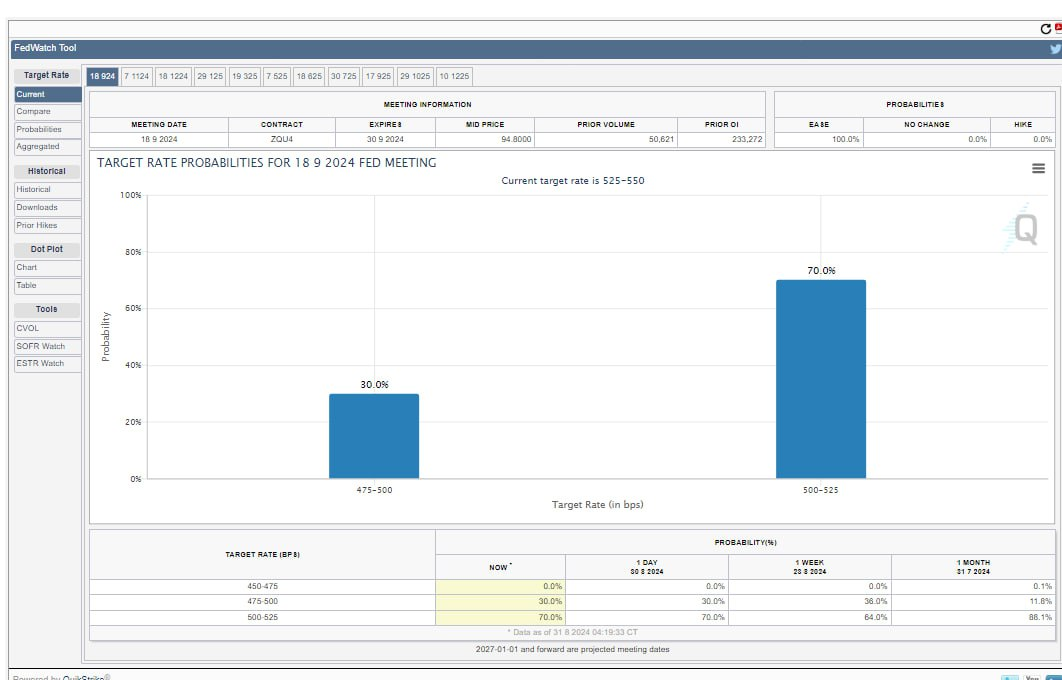Select the 30 725 meeting tab
1062x680 pixels.
[x=343, y=77]
